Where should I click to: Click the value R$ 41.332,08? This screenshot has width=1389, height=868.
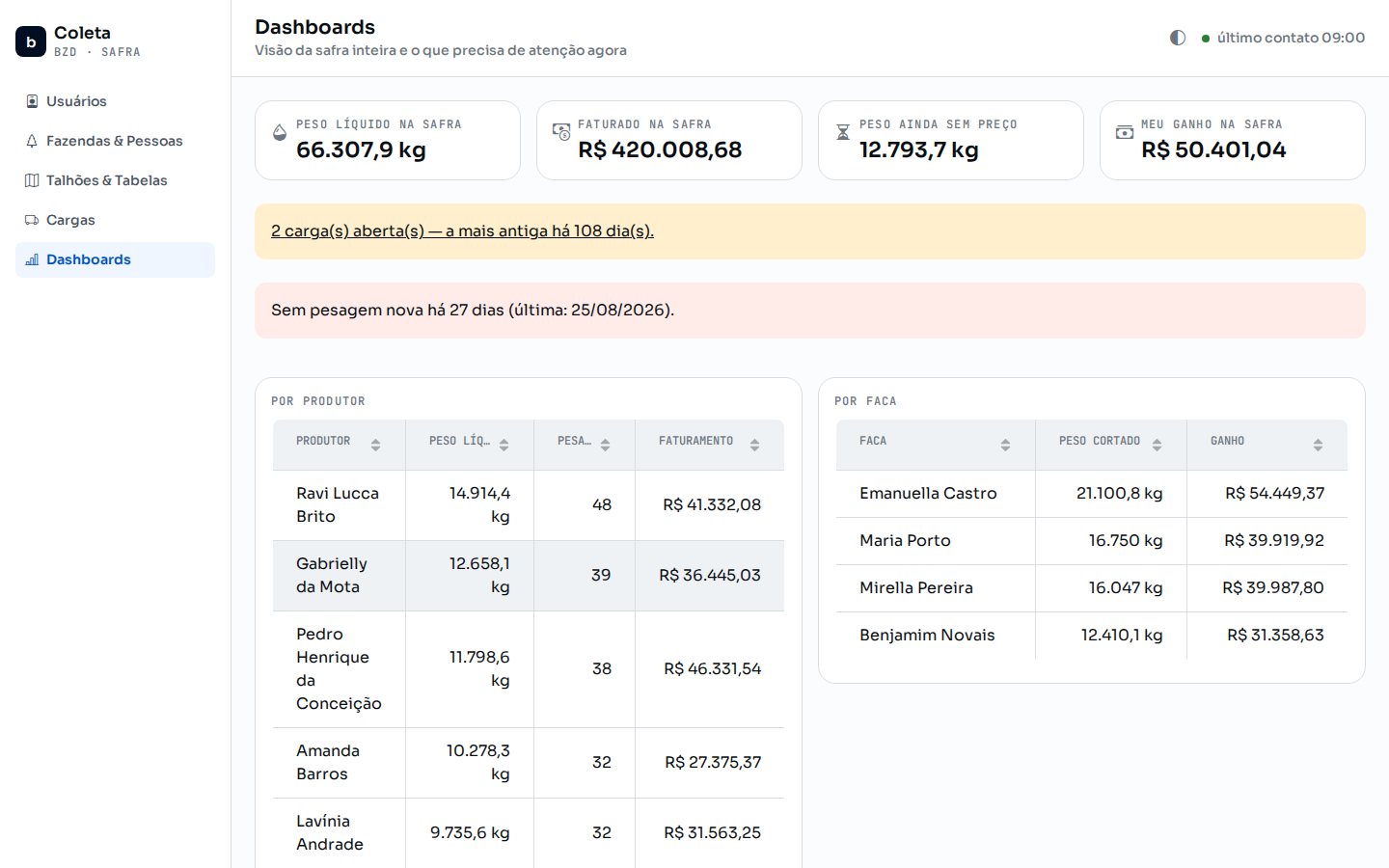click(x=712, y=504)
